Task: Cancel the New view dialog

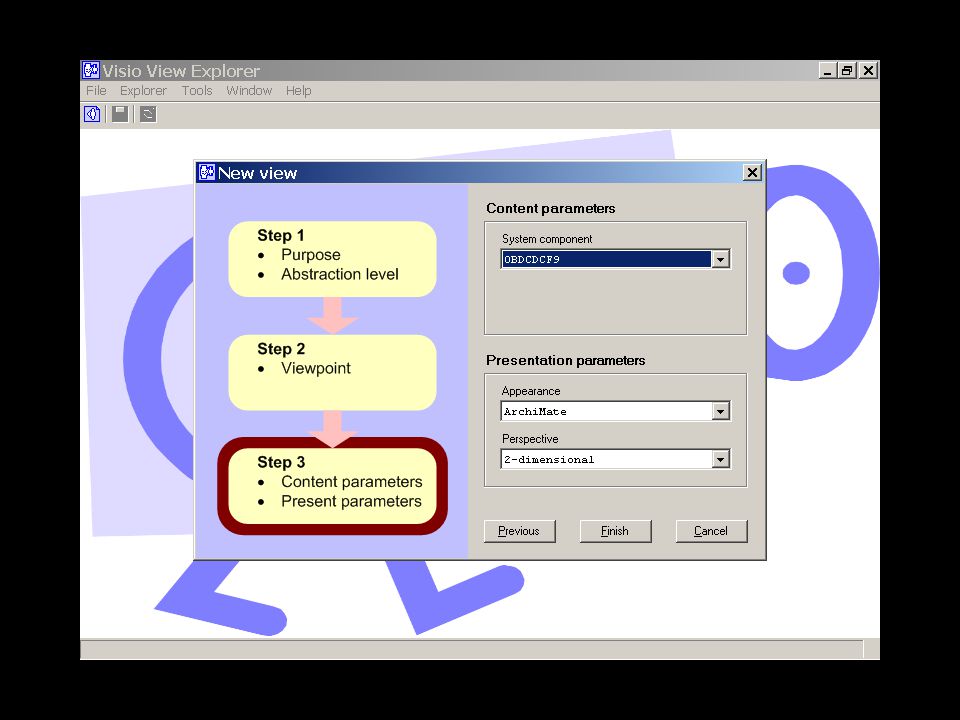Action: (x=711, y=531)
